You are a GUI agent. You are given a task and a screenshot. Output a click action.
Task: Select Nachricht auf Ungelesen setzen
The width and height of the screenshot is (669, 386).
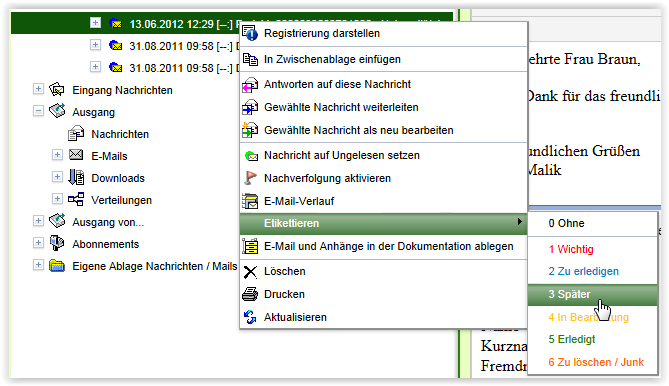coord(384,156)
